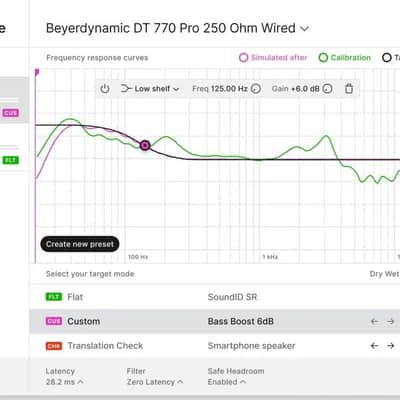Adjust the frequency knob icon

256,89
